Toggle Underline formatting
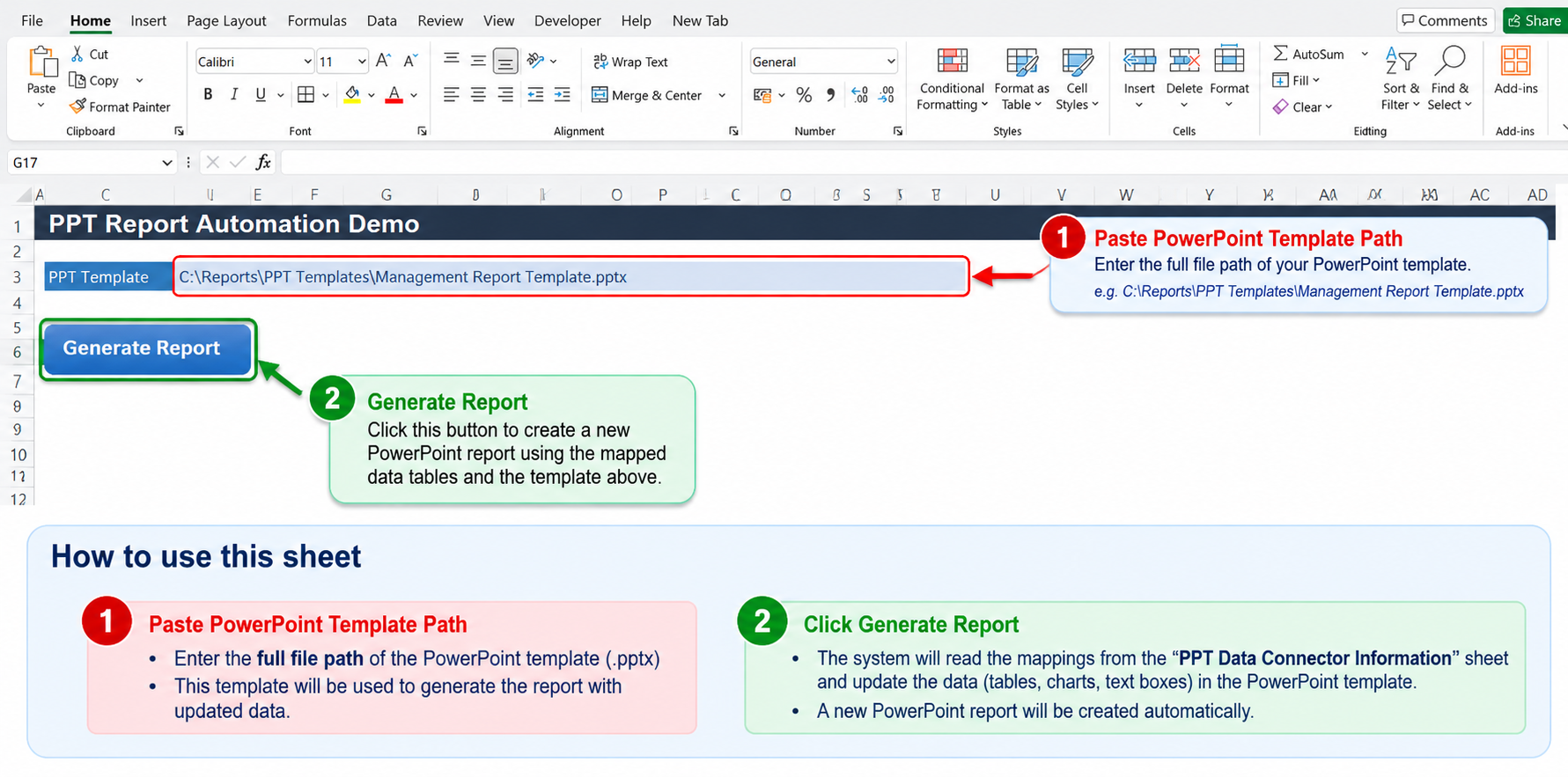 click(261, 94)
